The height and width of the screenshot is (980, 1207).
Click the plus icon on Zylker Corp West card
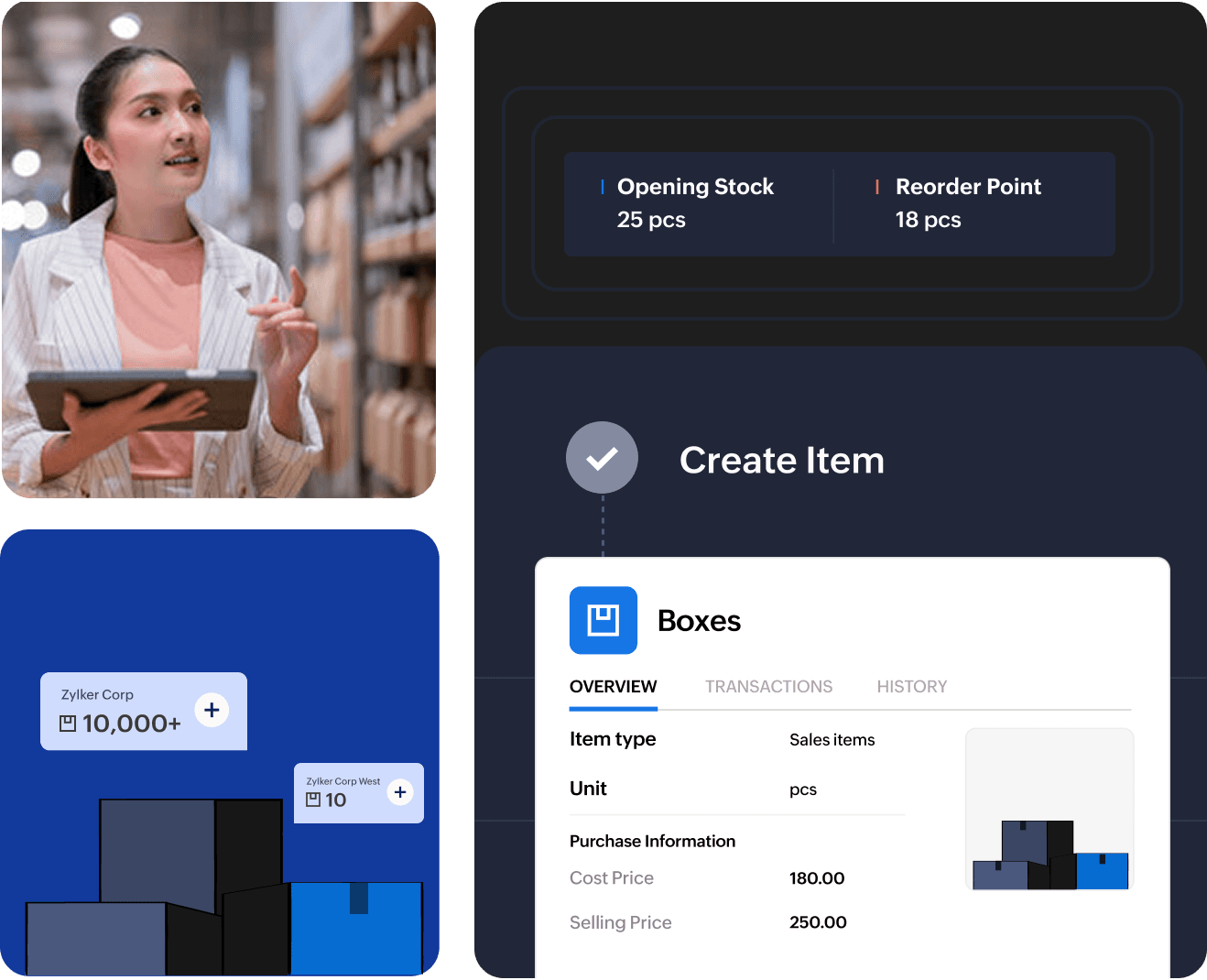400,792
